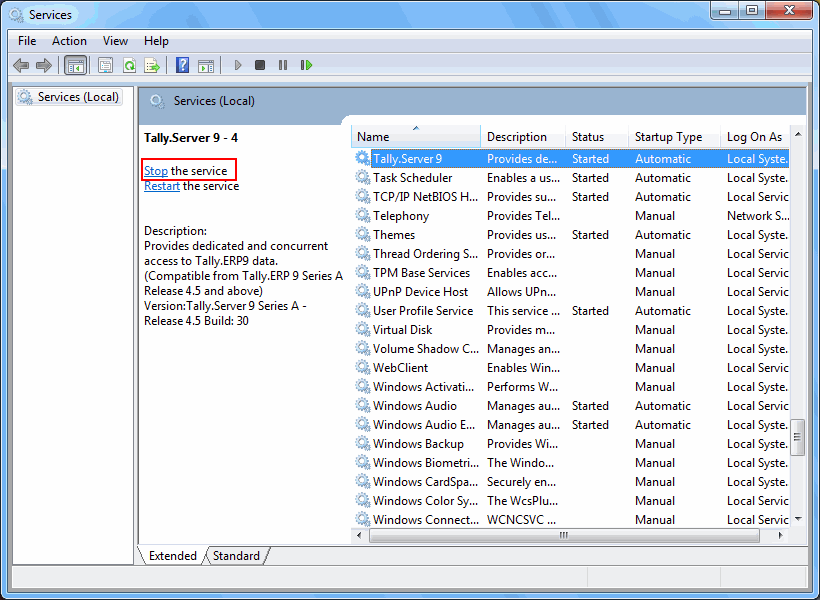Image resolution: width=820 pixels, height=600 pixels.
Task: Click the Restart link to restart the service
Action: pyautogui.click(x=162, y=186)
